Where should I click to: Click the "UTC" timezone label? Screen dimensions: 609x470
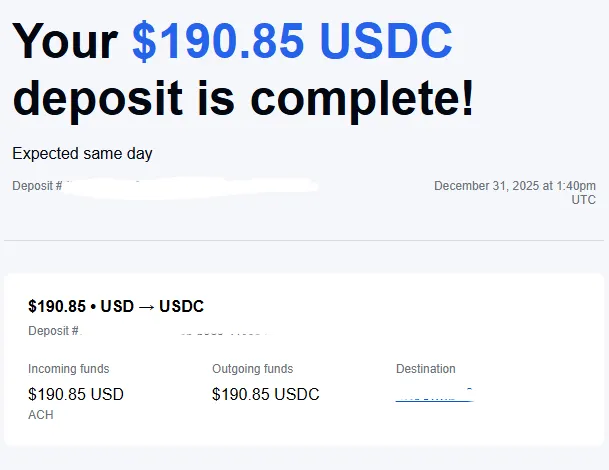point(584,200)
